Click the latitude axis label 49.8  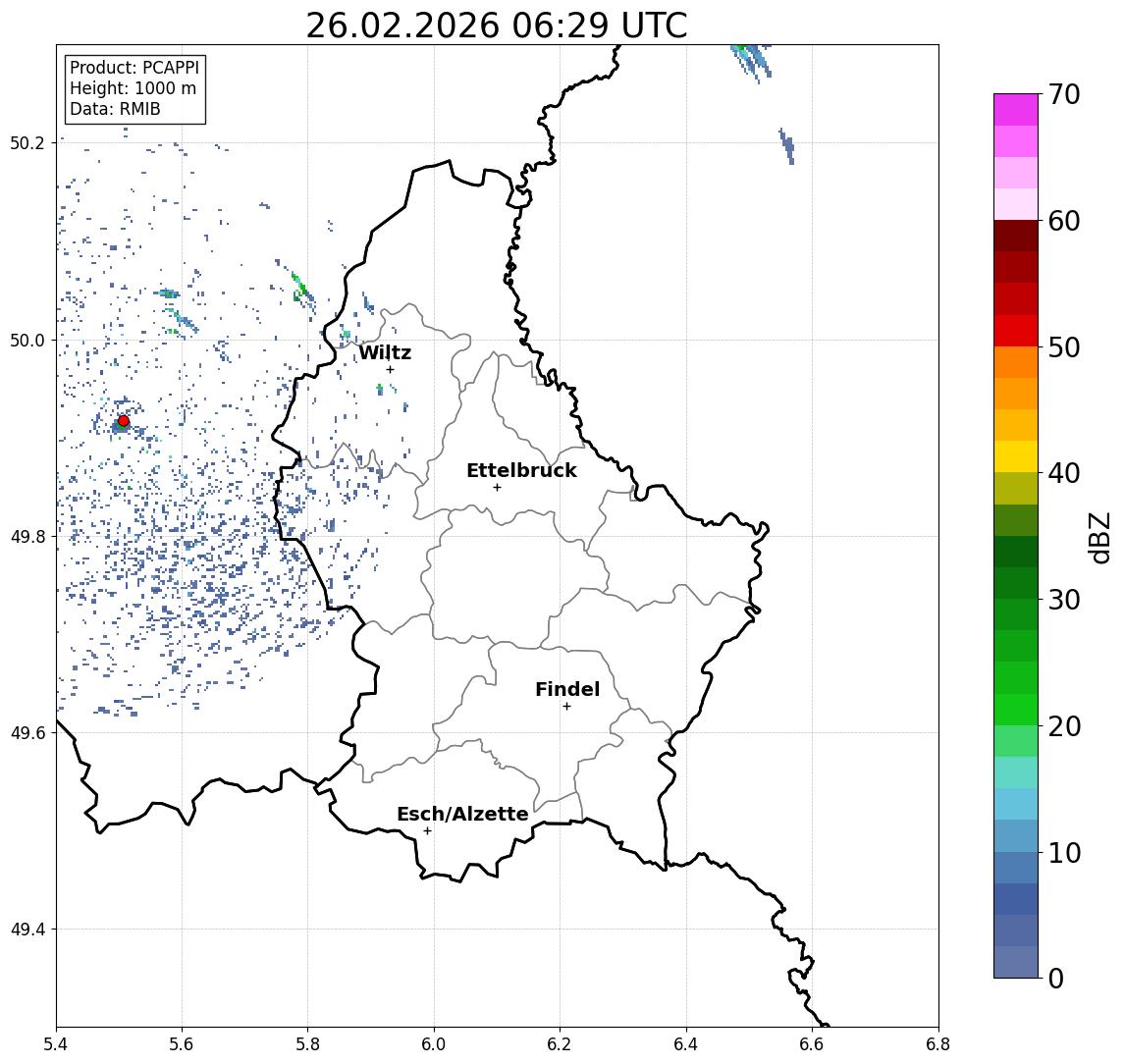point(27,536)
